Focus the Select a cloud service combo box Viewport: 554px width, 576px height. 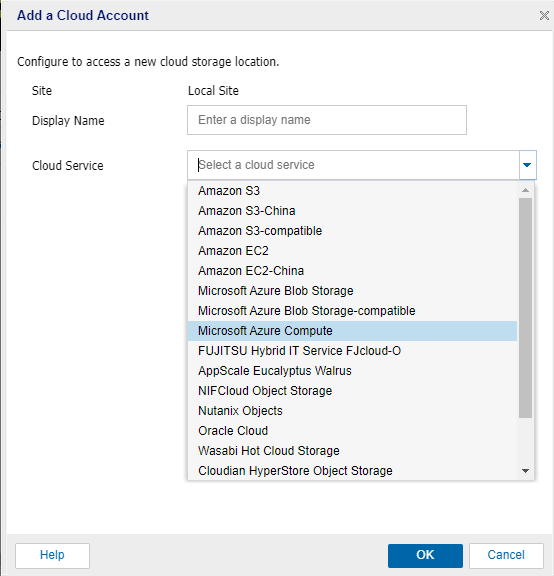coord(353,165)
